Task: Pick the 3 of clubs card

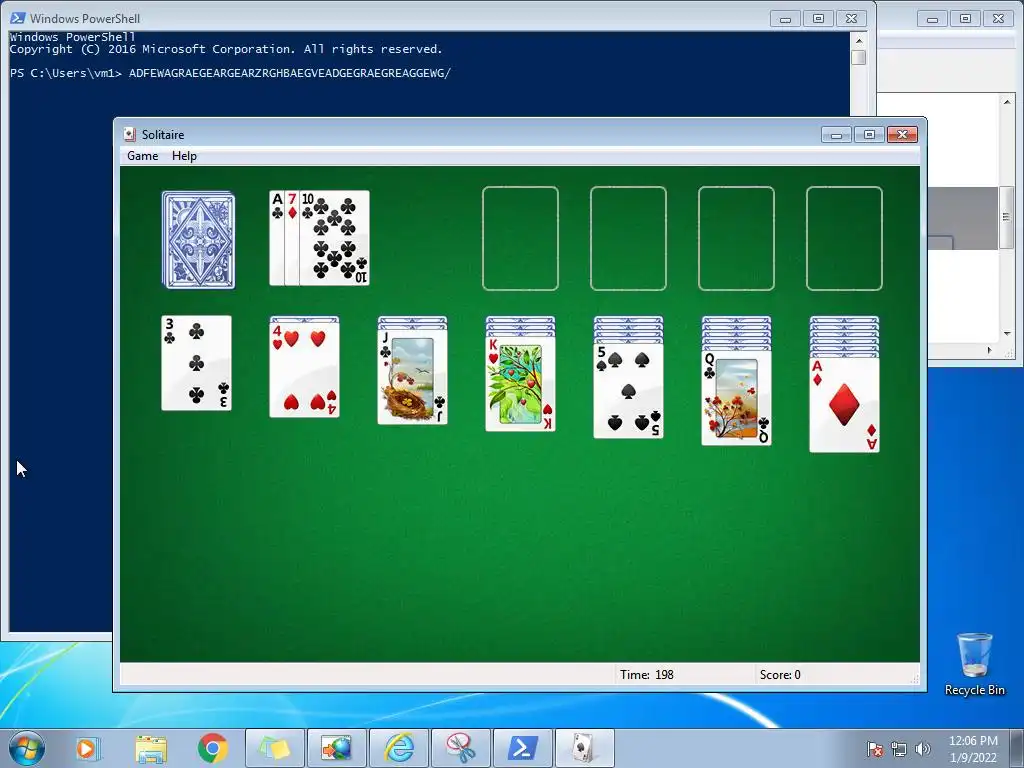Action: click(x=197, y=363)
